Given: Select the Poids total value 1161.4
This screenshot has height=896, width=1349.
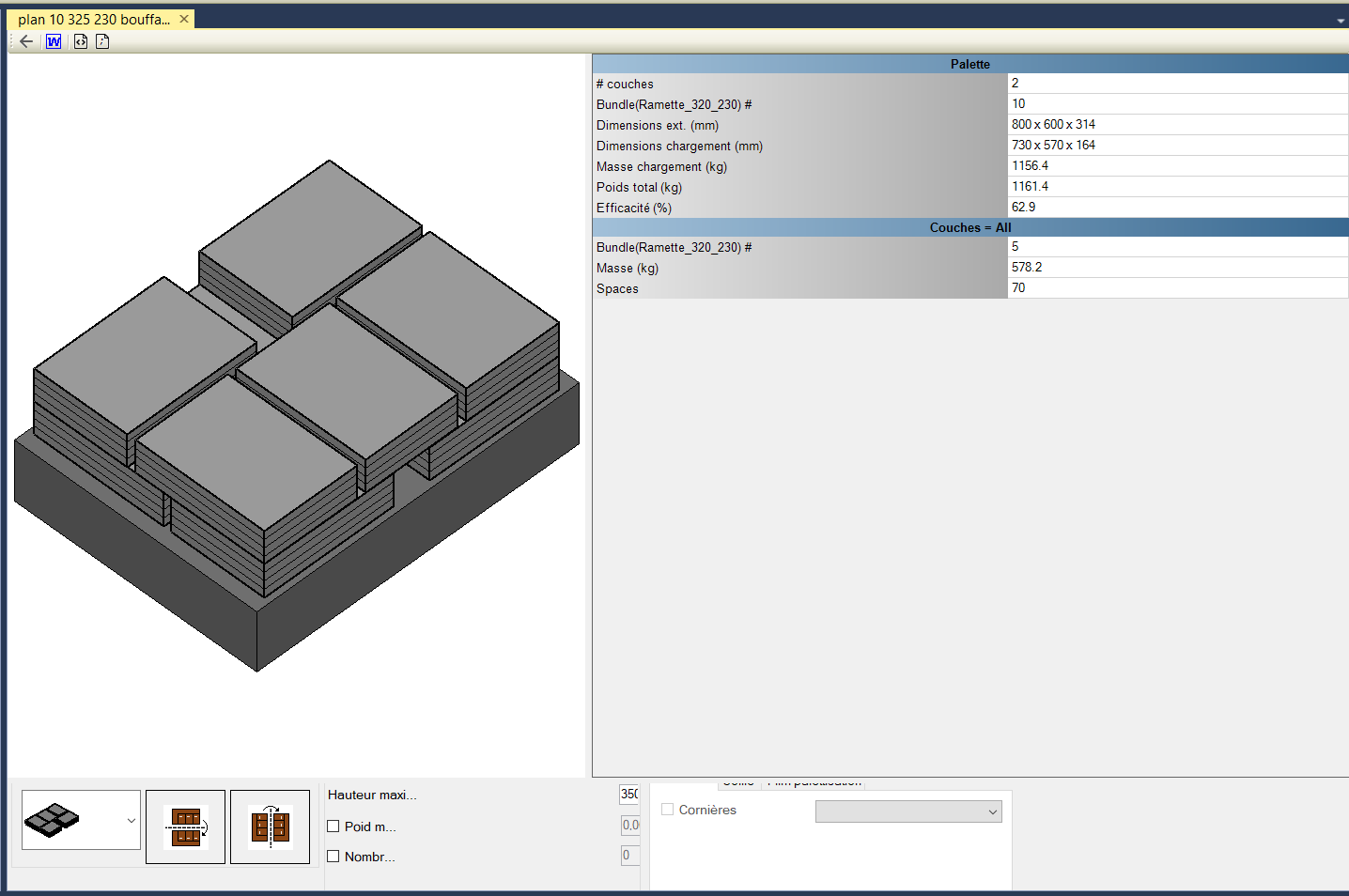Looking at the screenshot, I should coord(1178,187).
